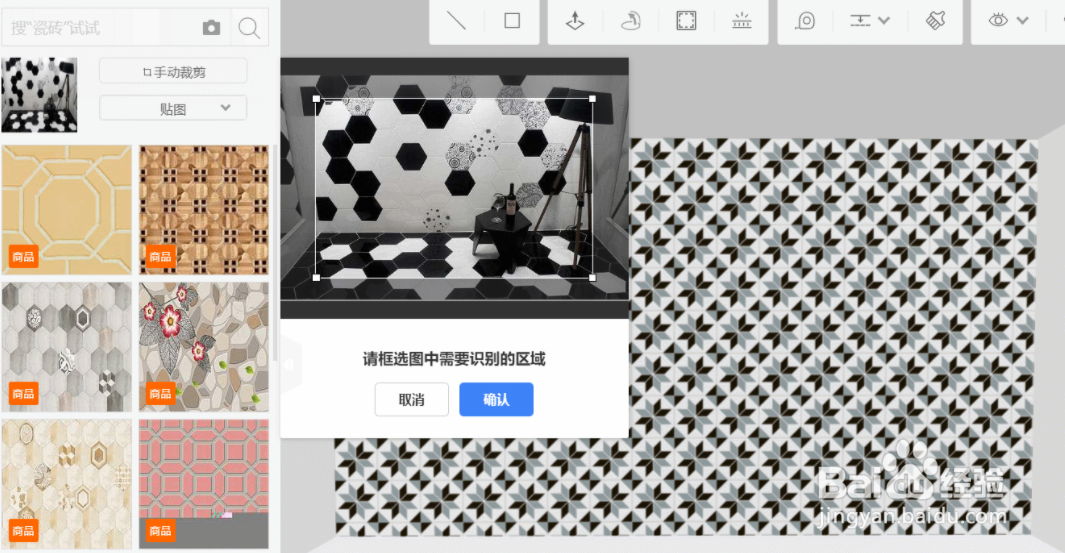Screen dimensions: 1065x553
Task: Select the beige hexagon tile thumbnail
Action: pos(67,484)
